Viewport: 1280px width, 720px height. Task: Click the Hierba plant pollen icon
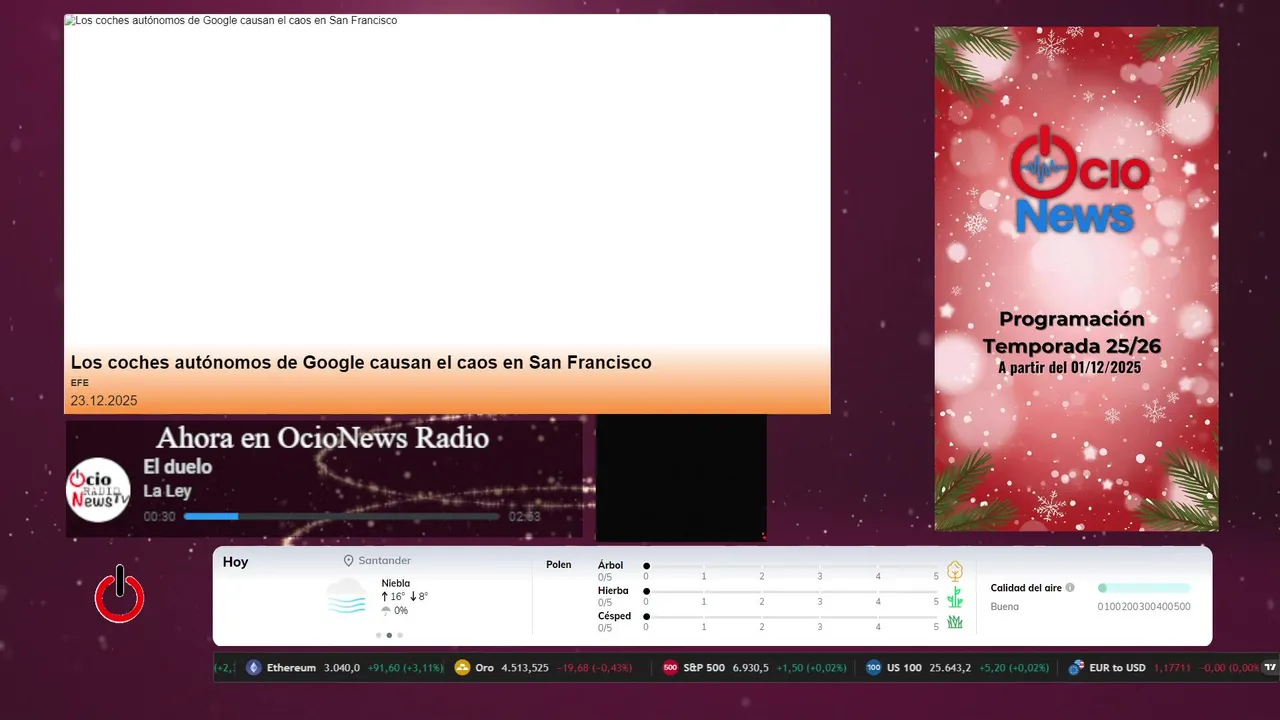(955, 597)
